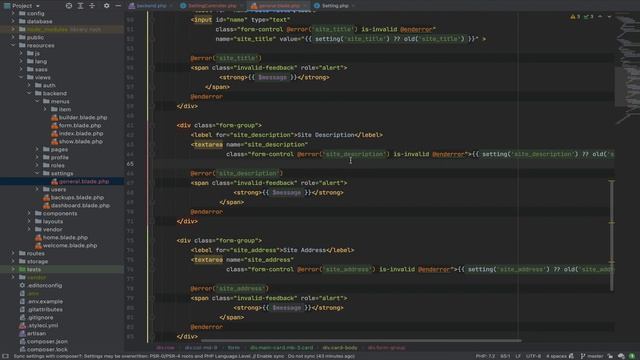The height and width of the screenshot is (360, 640).
Task: Open the .gitignore file
Action: [x=36, y=317]
